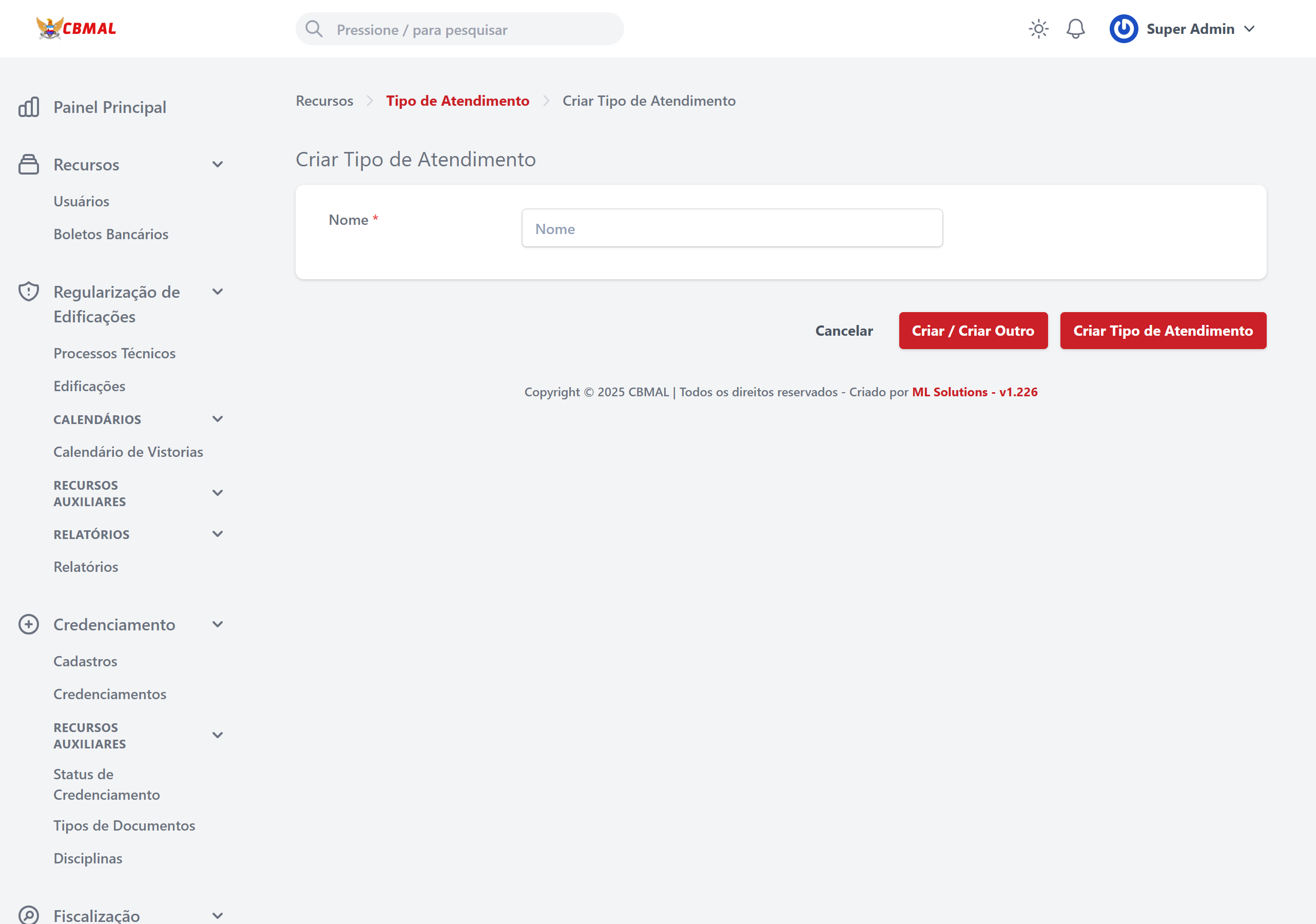Click the Recursos printer-like icon

coord(29,164)
